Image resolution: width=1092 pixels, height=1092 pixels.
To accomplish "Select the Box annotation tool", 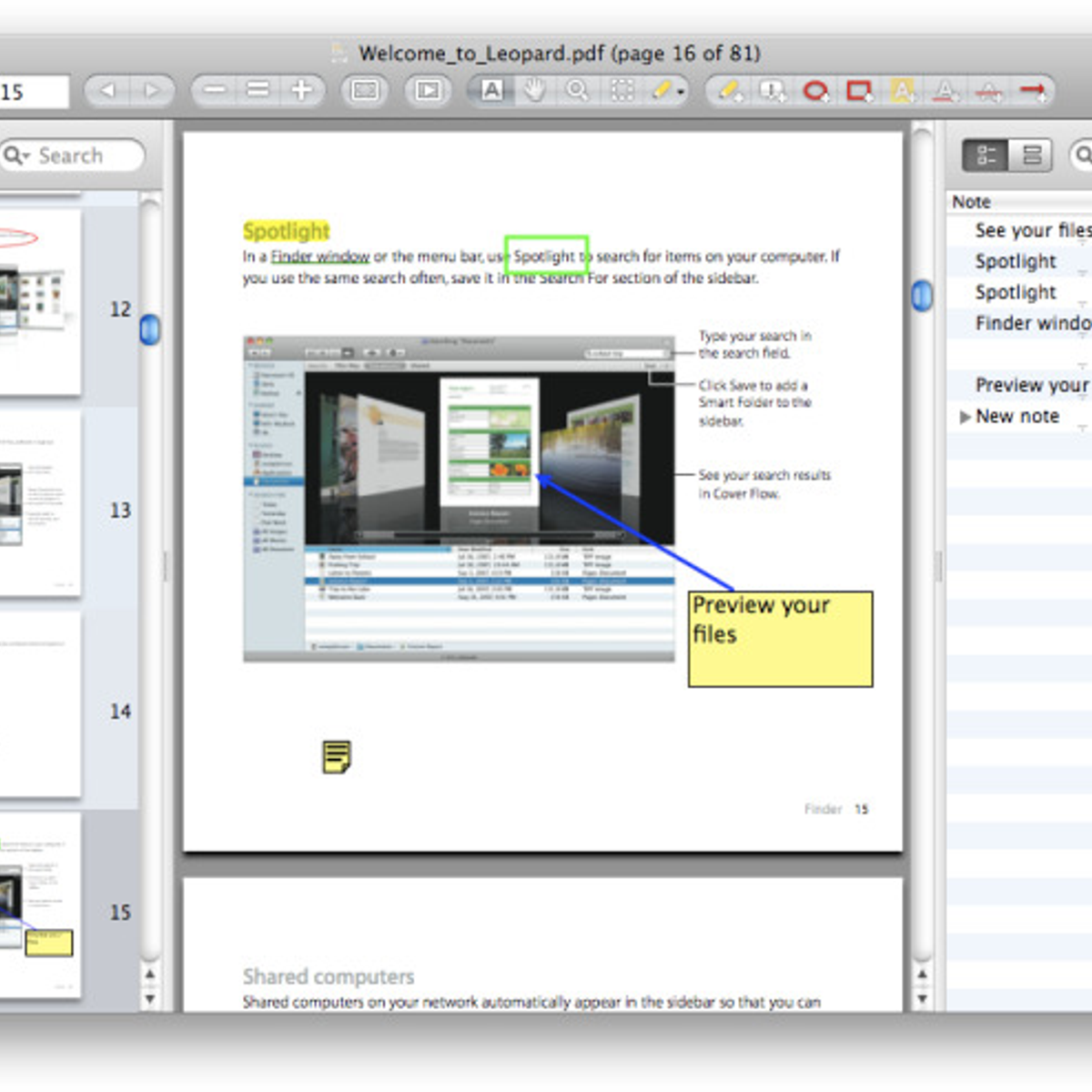I will click(x=858, y=91).
